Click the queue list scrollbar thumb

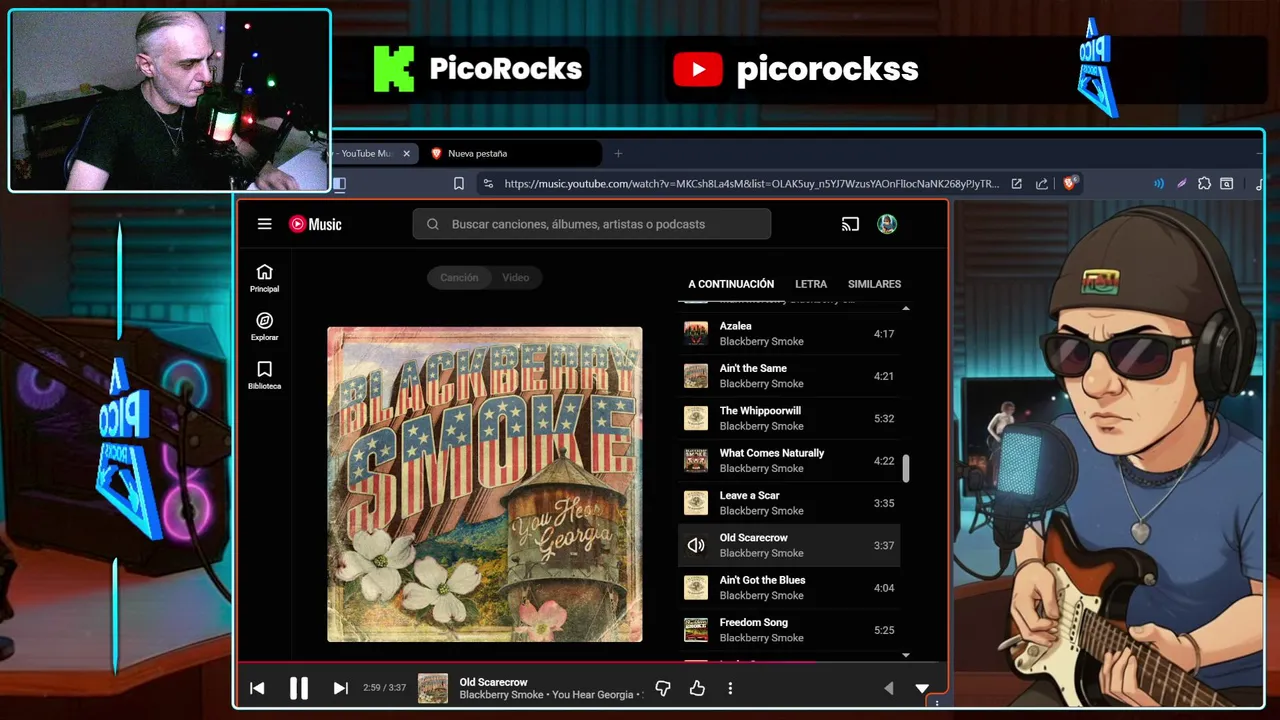click(x=906, y=469)
